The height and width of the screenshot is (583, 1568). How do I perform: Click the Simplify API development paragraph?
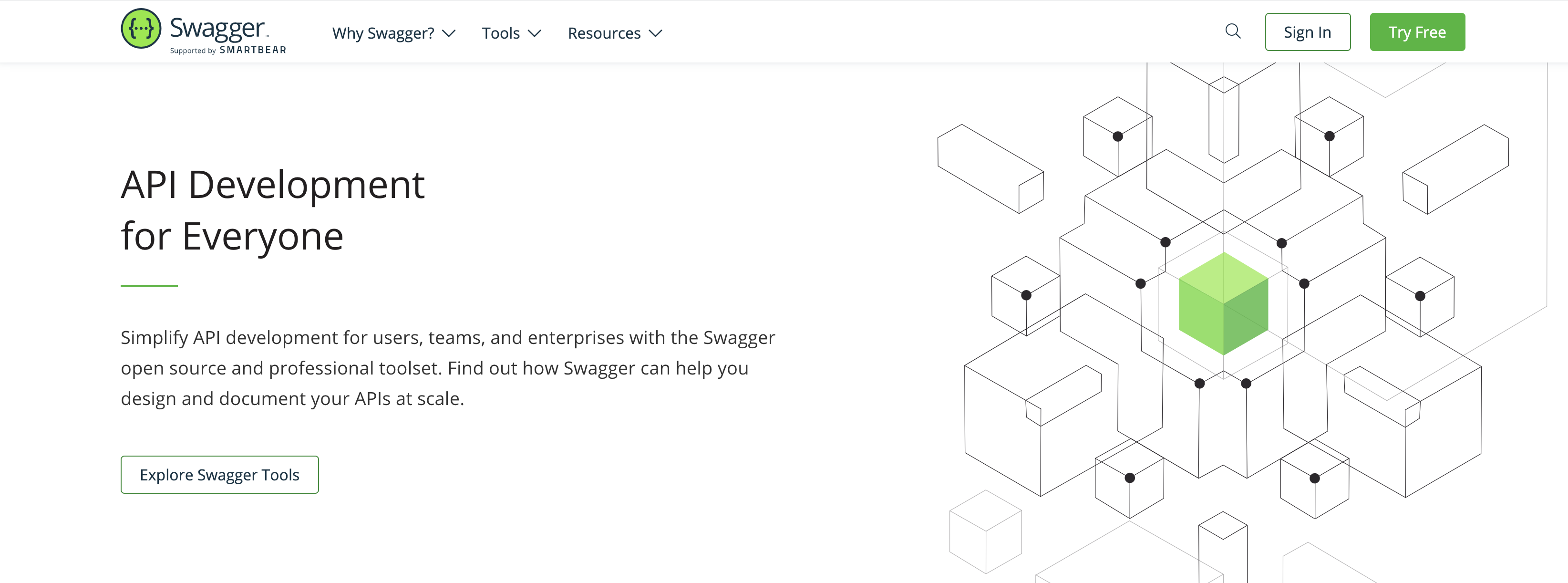[447, 367]
